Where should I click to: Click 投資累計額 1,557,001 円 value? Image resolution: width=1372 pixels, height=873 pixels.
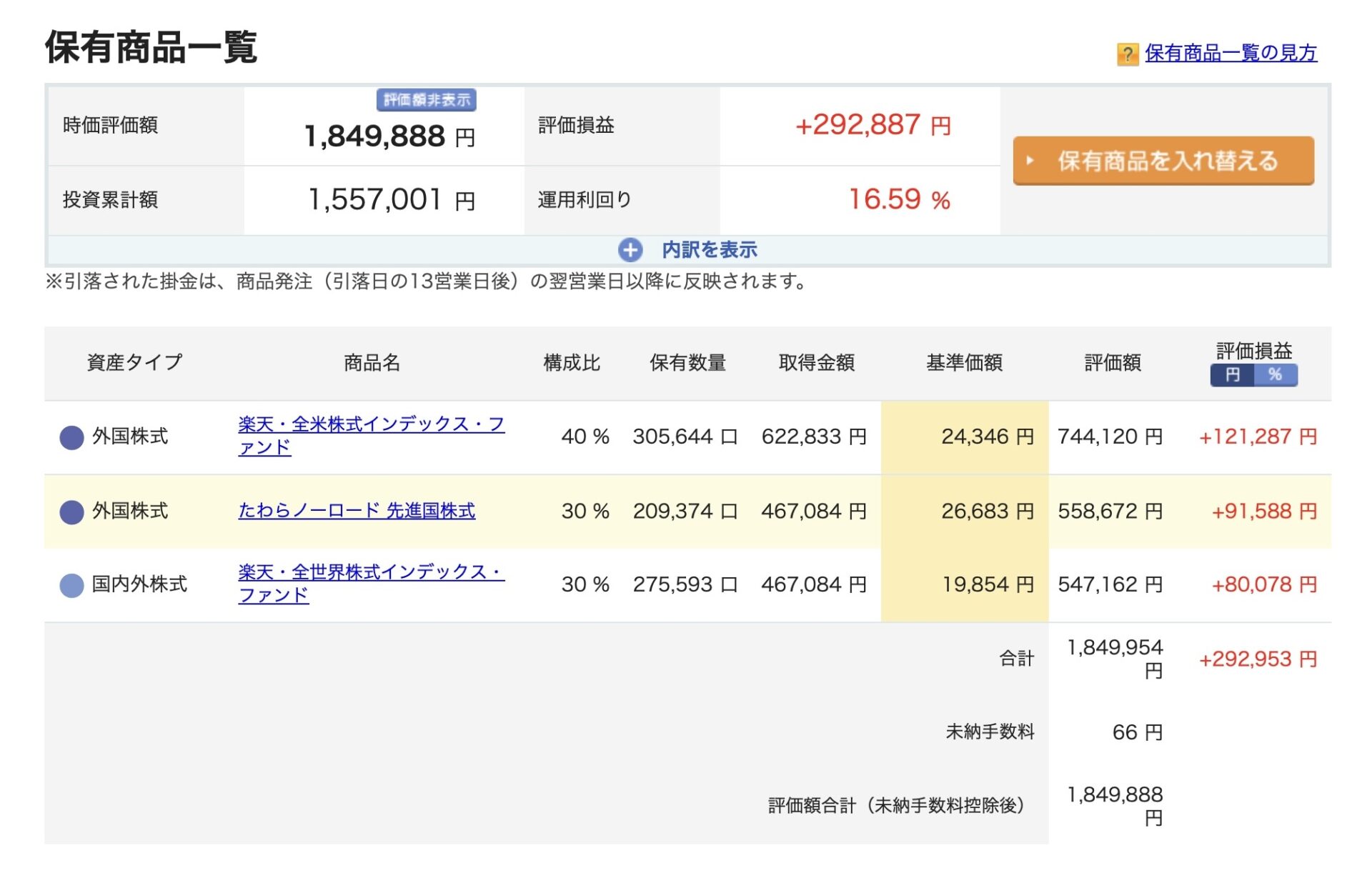point(392,200)
